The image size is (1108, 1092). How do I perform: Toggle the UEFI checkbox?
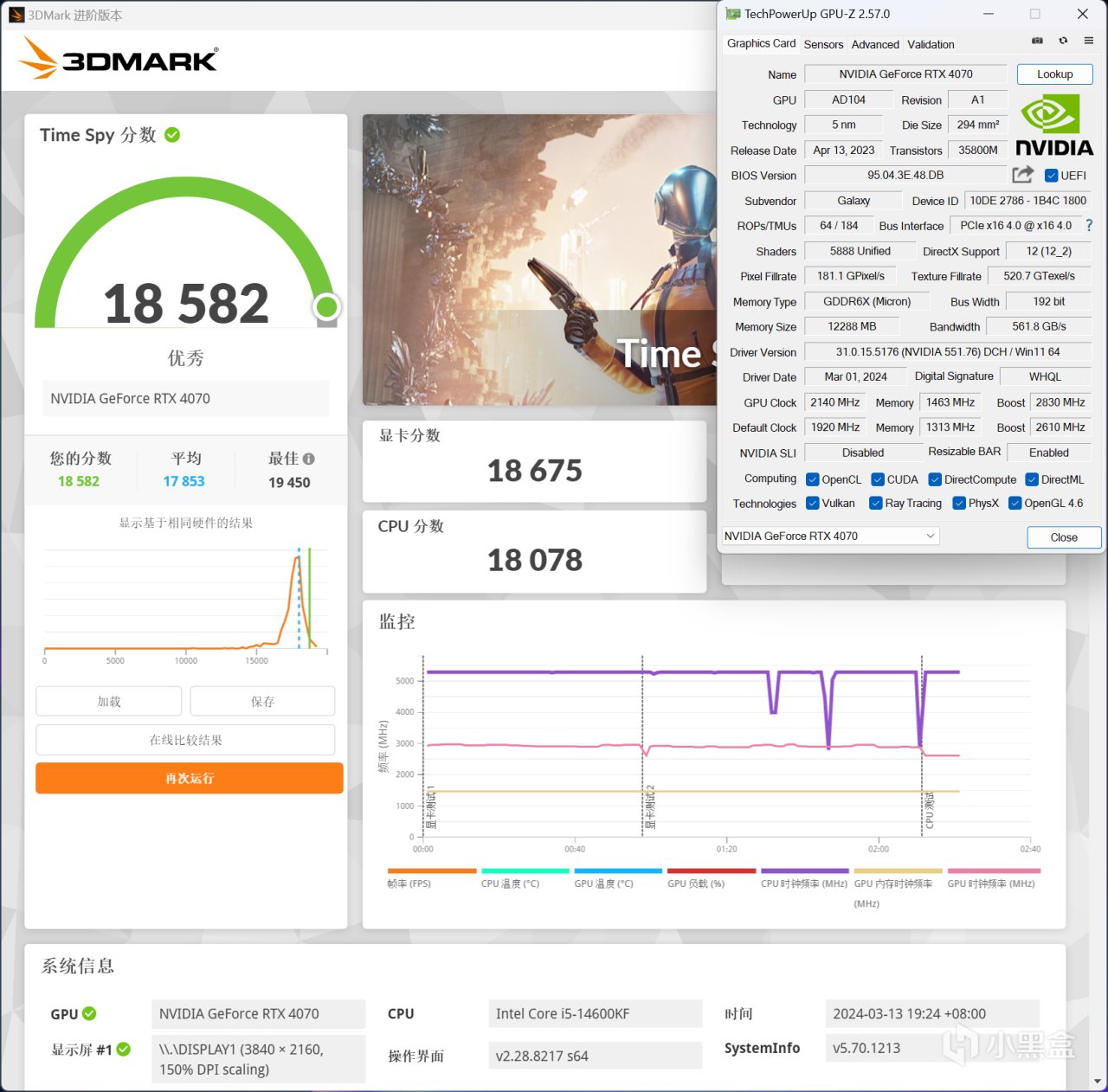1052,176
